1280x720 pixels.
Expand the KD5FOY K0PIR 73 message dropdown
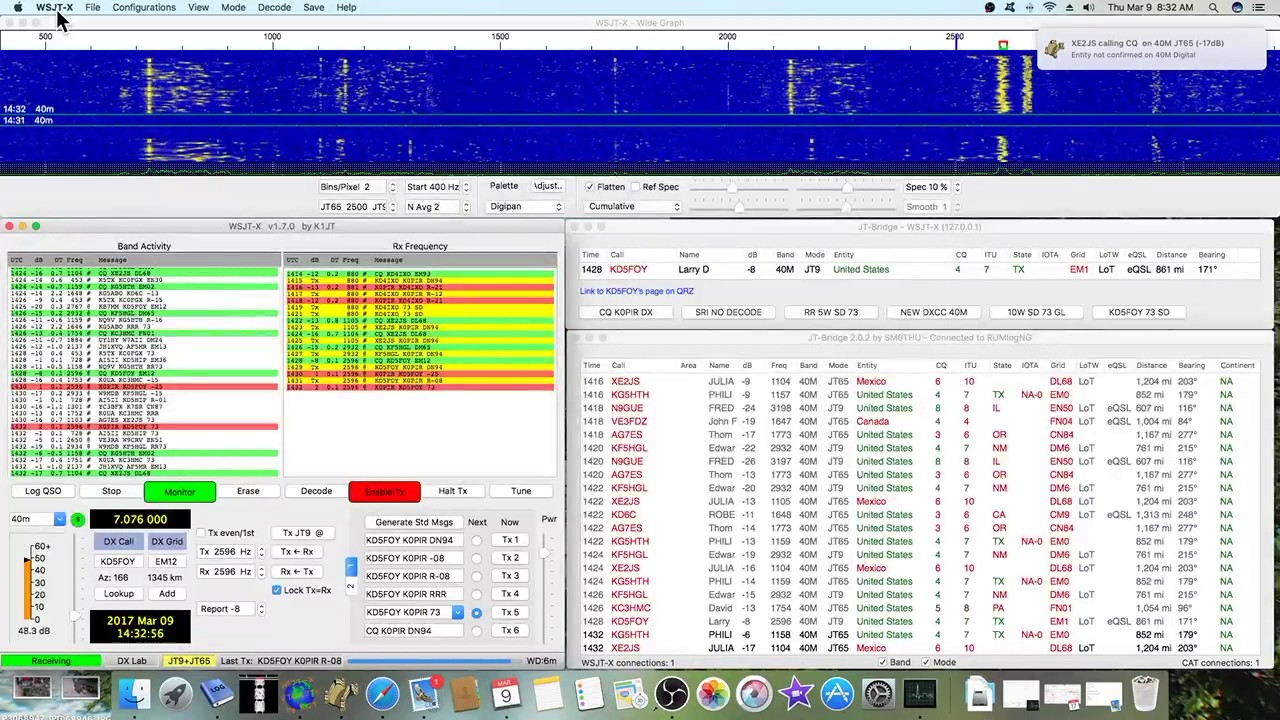coord(457,612)
